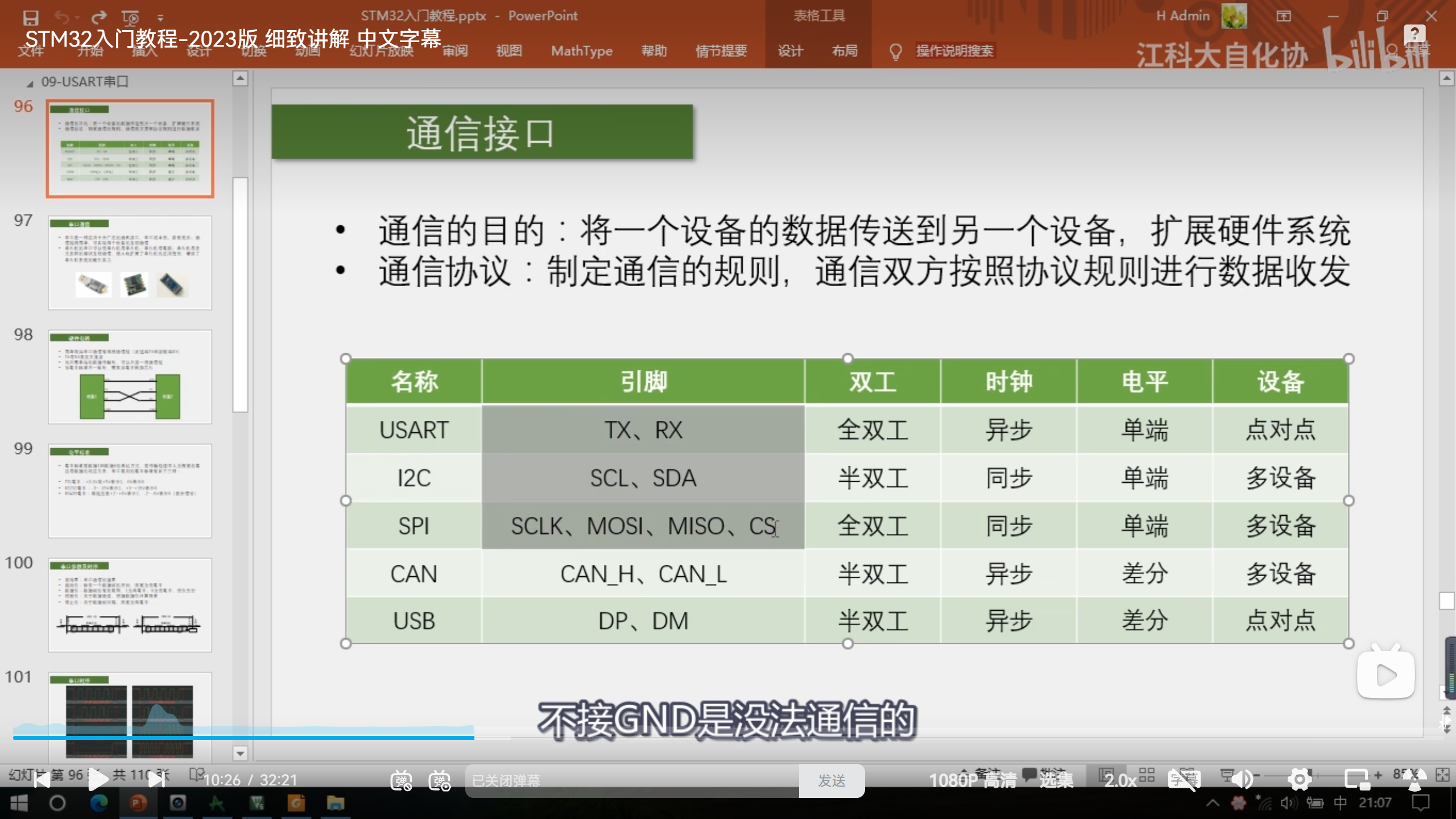Open the 视图 ribbon tab
Viewport: 1456px width, 819px height.
(x=508, y=51)
